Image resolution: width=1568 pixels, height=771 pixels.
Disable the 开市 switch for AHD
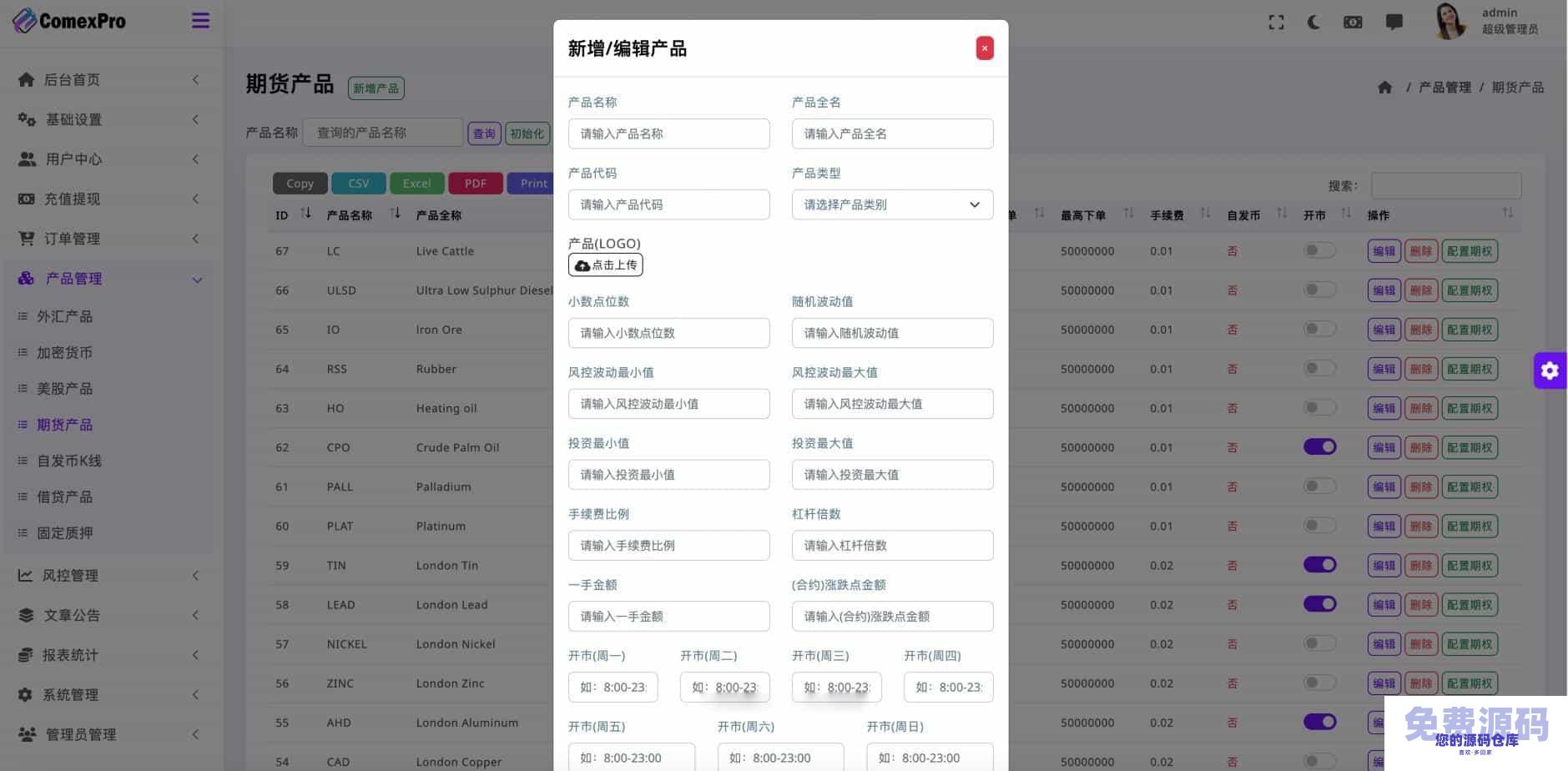[x=1319, y=722]
